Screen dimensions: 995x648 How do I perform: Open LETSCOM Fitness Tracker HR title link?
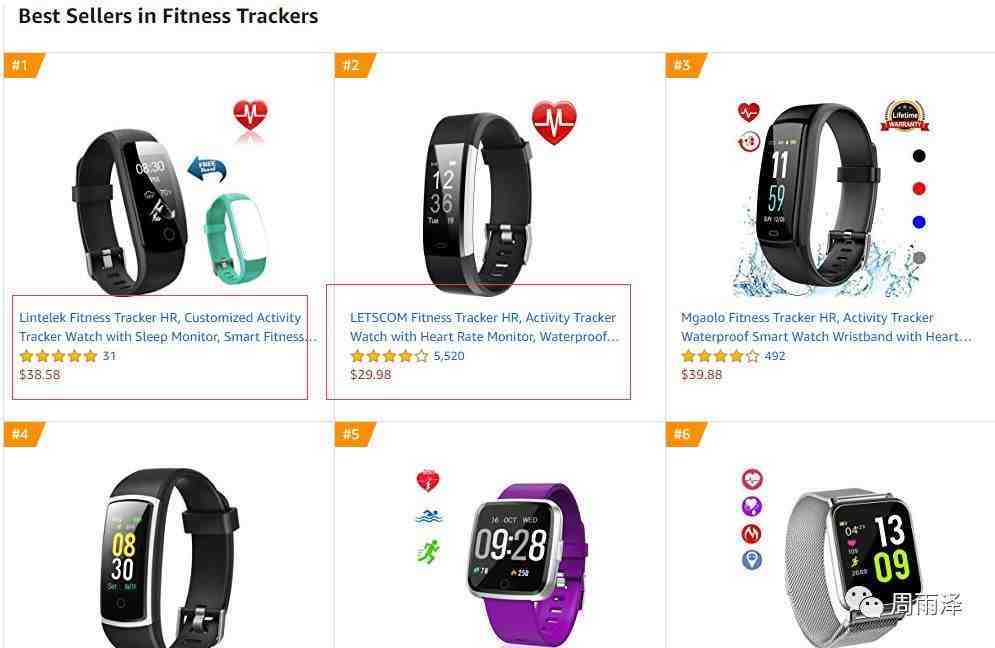(484, 327)
